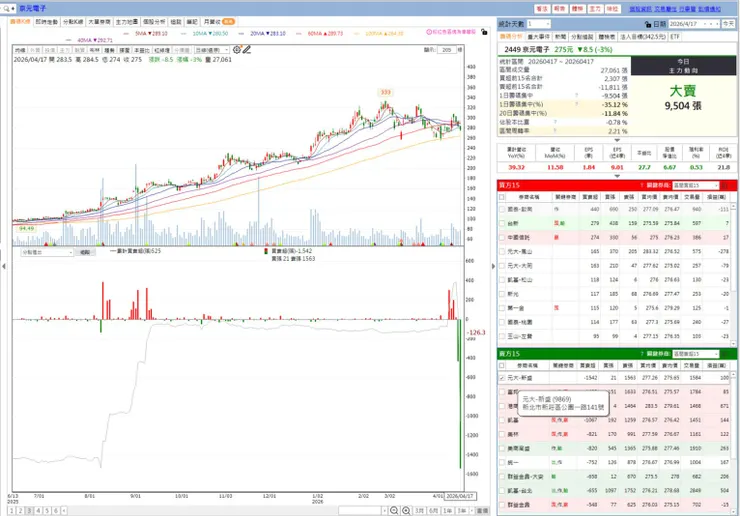
Task: Expand the arrow below the 區間周轉率 summary
Action: pos(617,140)
